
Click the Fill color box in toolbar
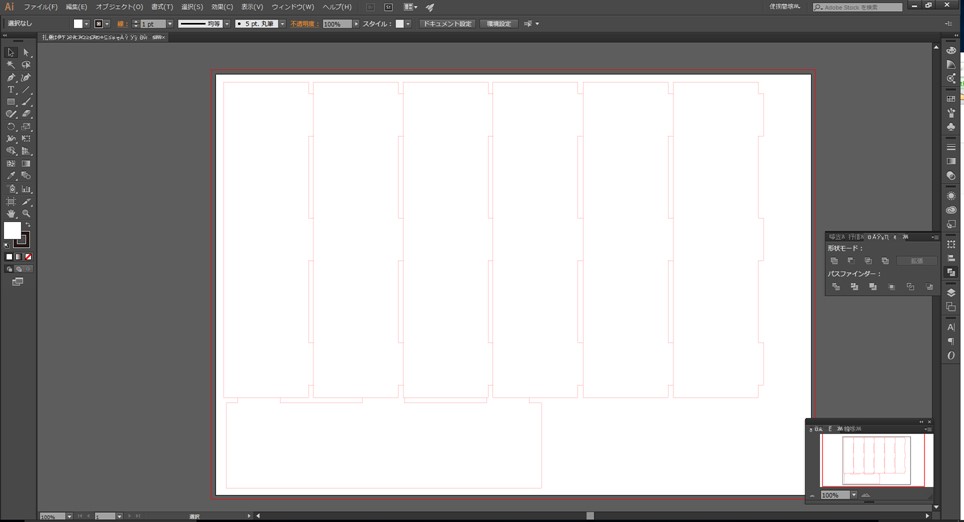12,231
